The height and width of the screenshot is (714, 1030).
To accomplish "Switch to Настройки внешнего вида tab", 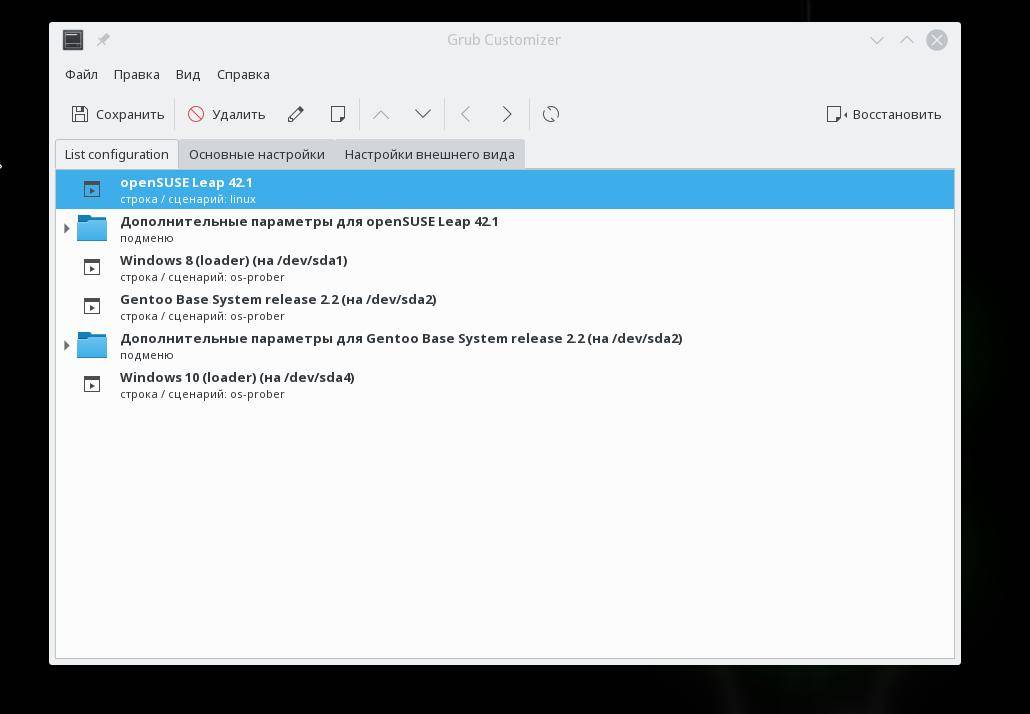I will pos(429,154).
